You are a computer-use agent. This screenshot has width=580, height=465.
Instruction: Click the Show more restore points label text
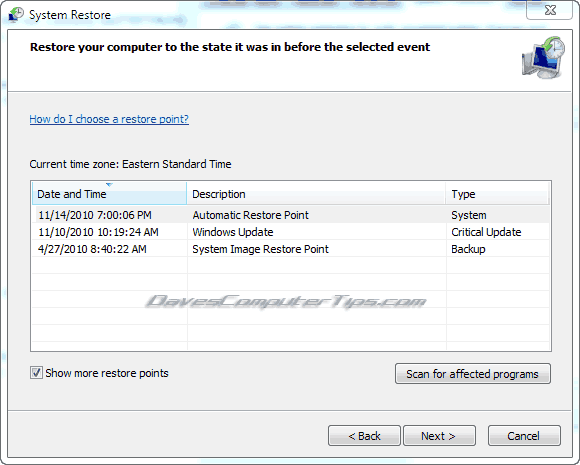(107, 373)
